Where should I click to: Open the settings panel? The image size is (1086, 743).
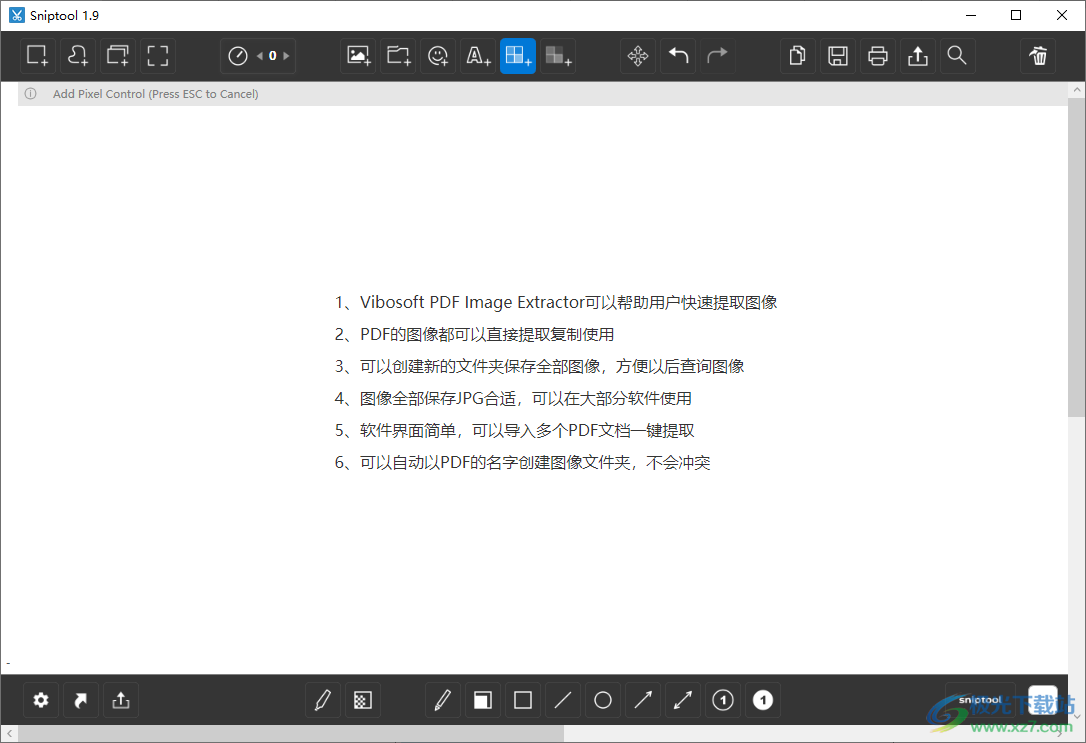[41, 700]
